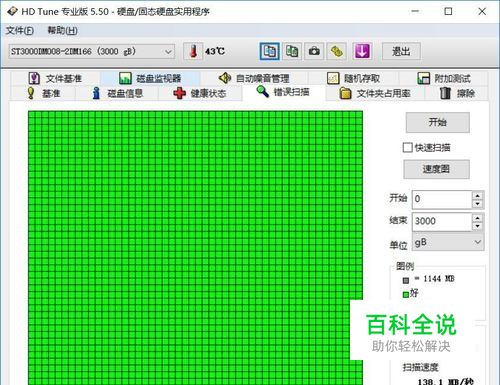Click the 开始 value input field

[442, 199]
